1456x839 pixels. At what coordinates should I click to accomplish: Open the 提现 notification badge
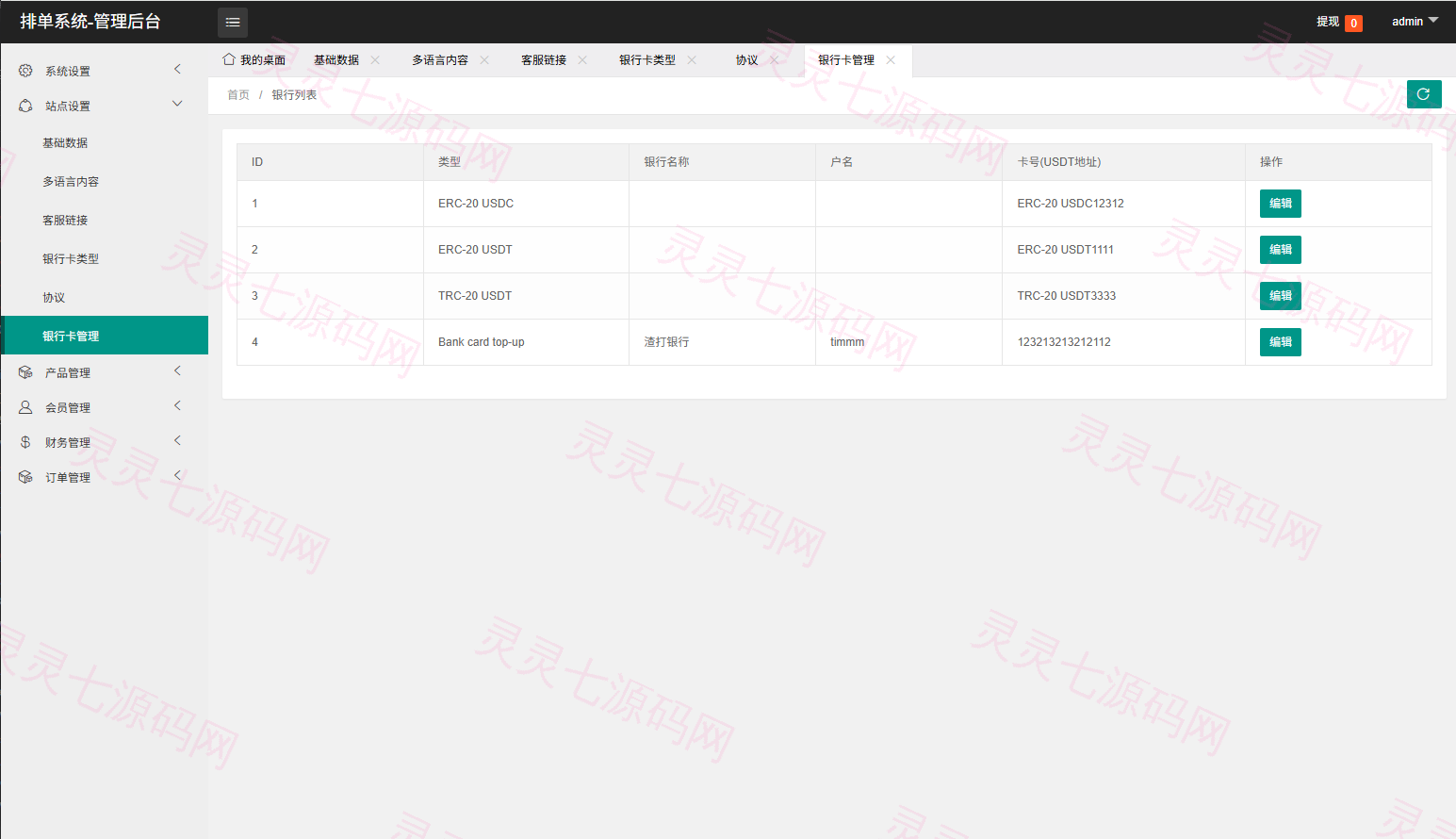click(1353, 24)
